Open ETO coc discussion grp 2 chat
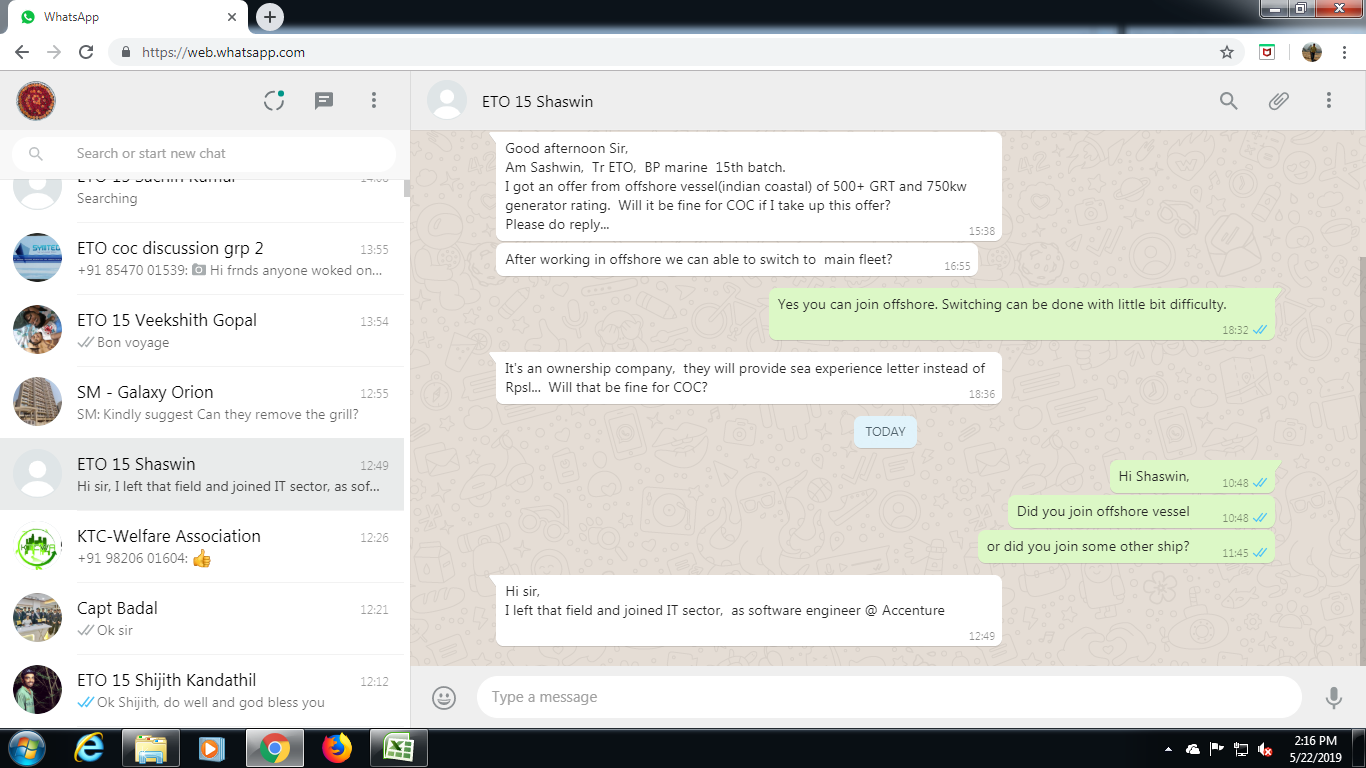The width and height of the screenshot is (1366, 768). coord(205,258)
